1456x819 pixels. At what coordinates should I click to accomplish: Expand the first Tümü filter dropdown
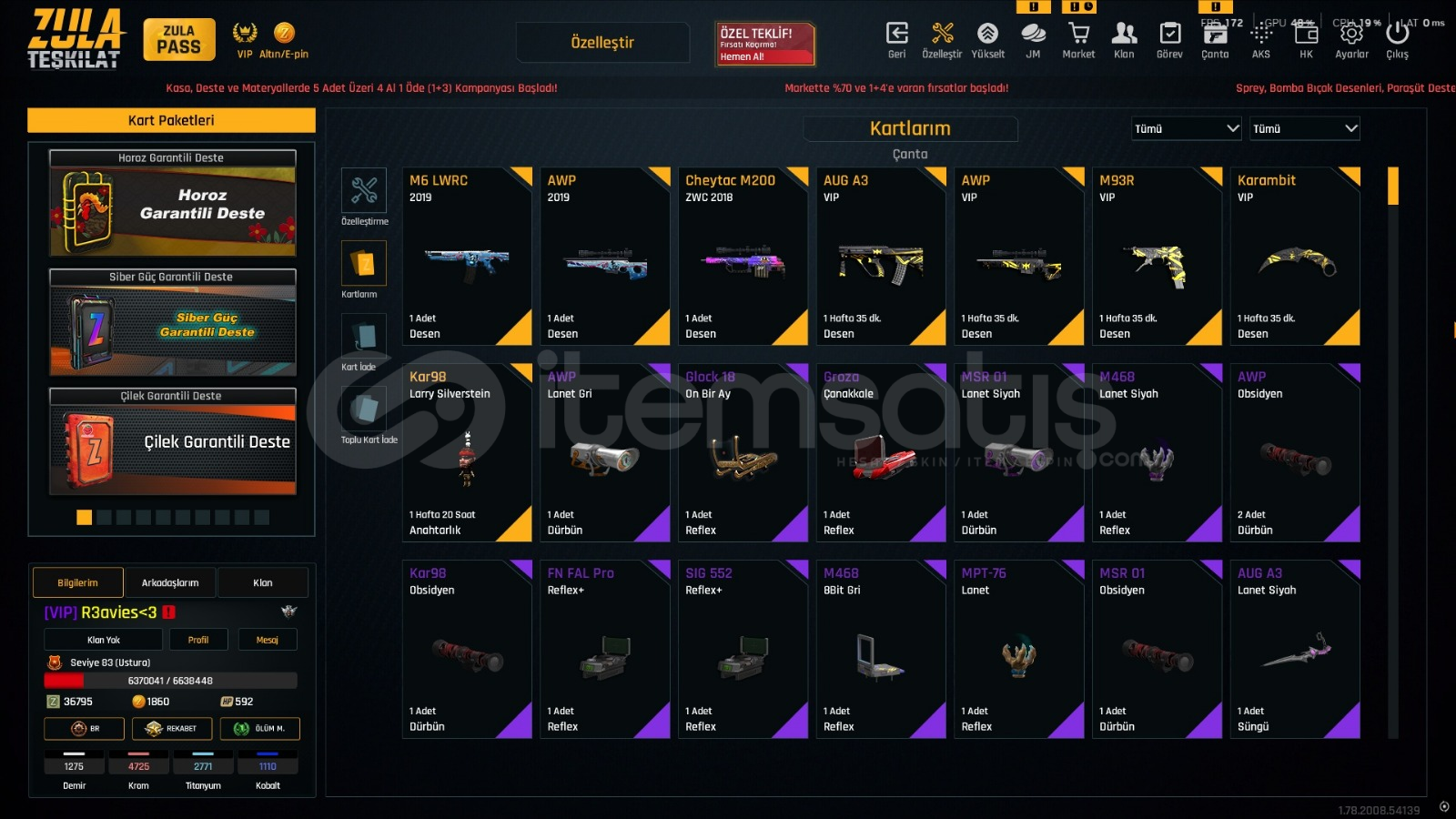1187,128
